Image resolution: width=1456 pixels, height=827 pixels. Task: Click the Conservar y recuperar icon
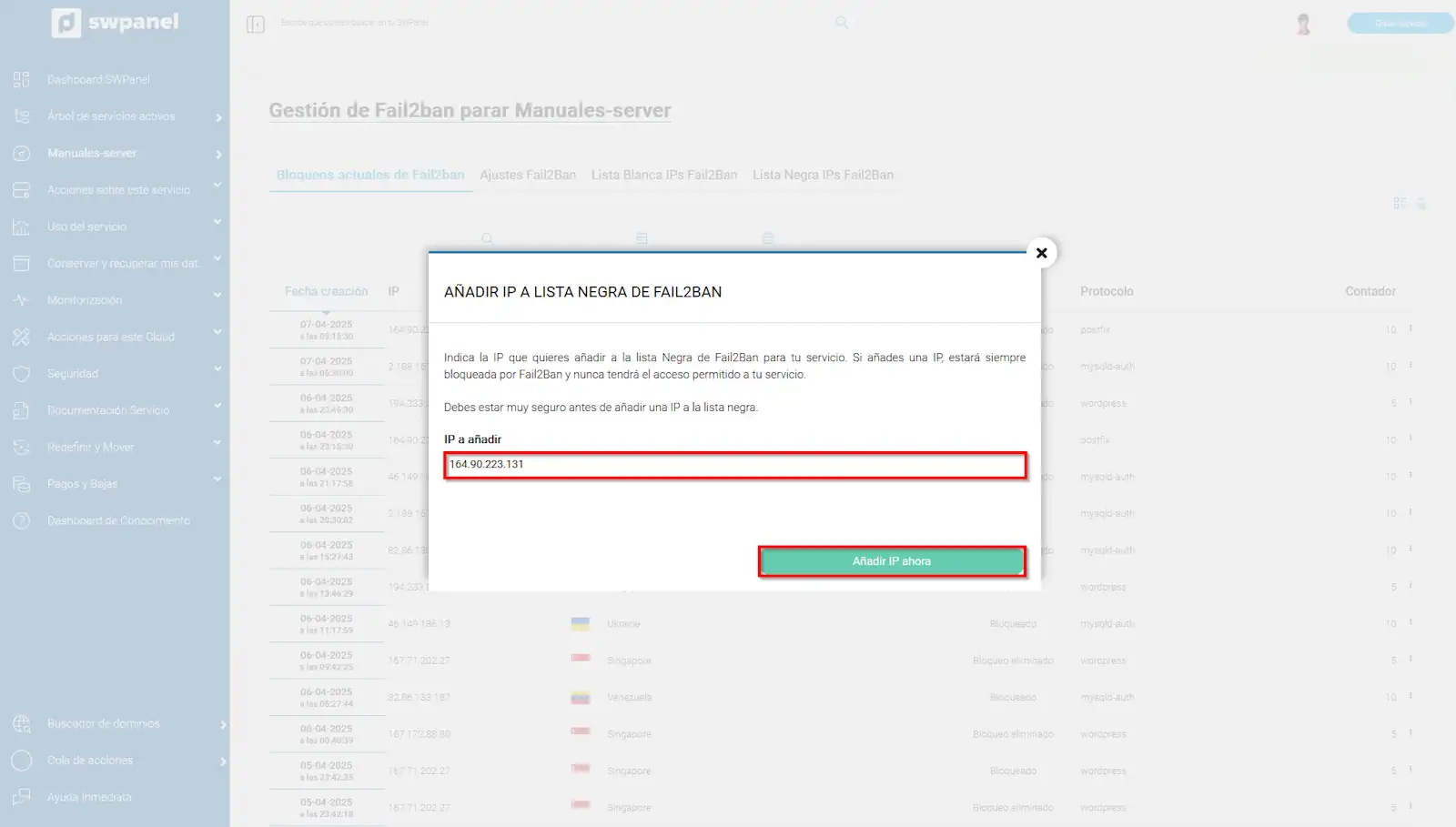22,264
